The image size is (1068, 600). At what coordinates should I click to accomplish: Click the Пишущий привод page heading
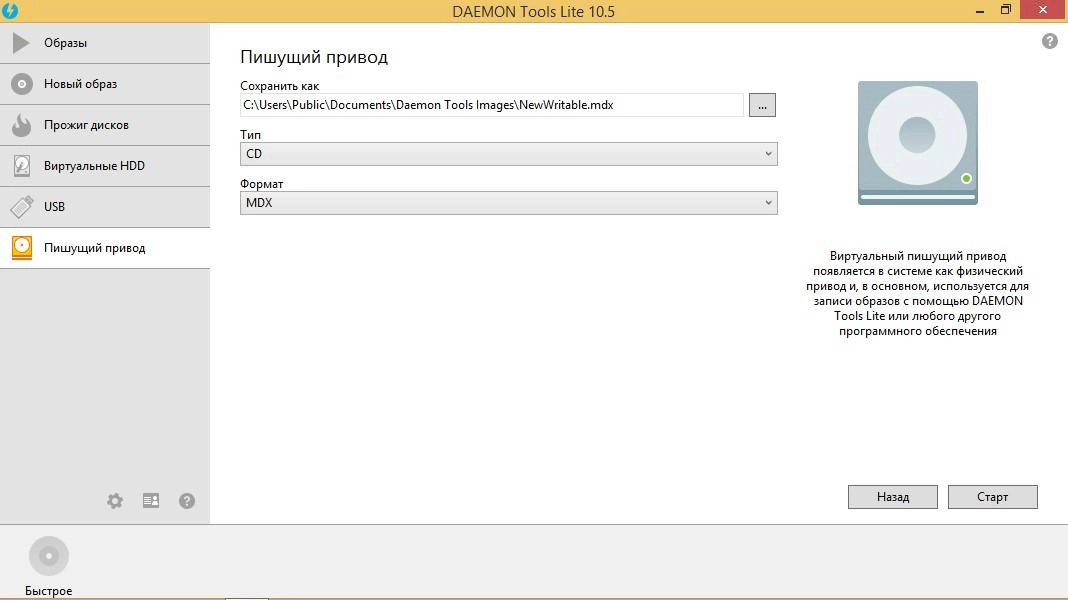(x=314, y=57)
